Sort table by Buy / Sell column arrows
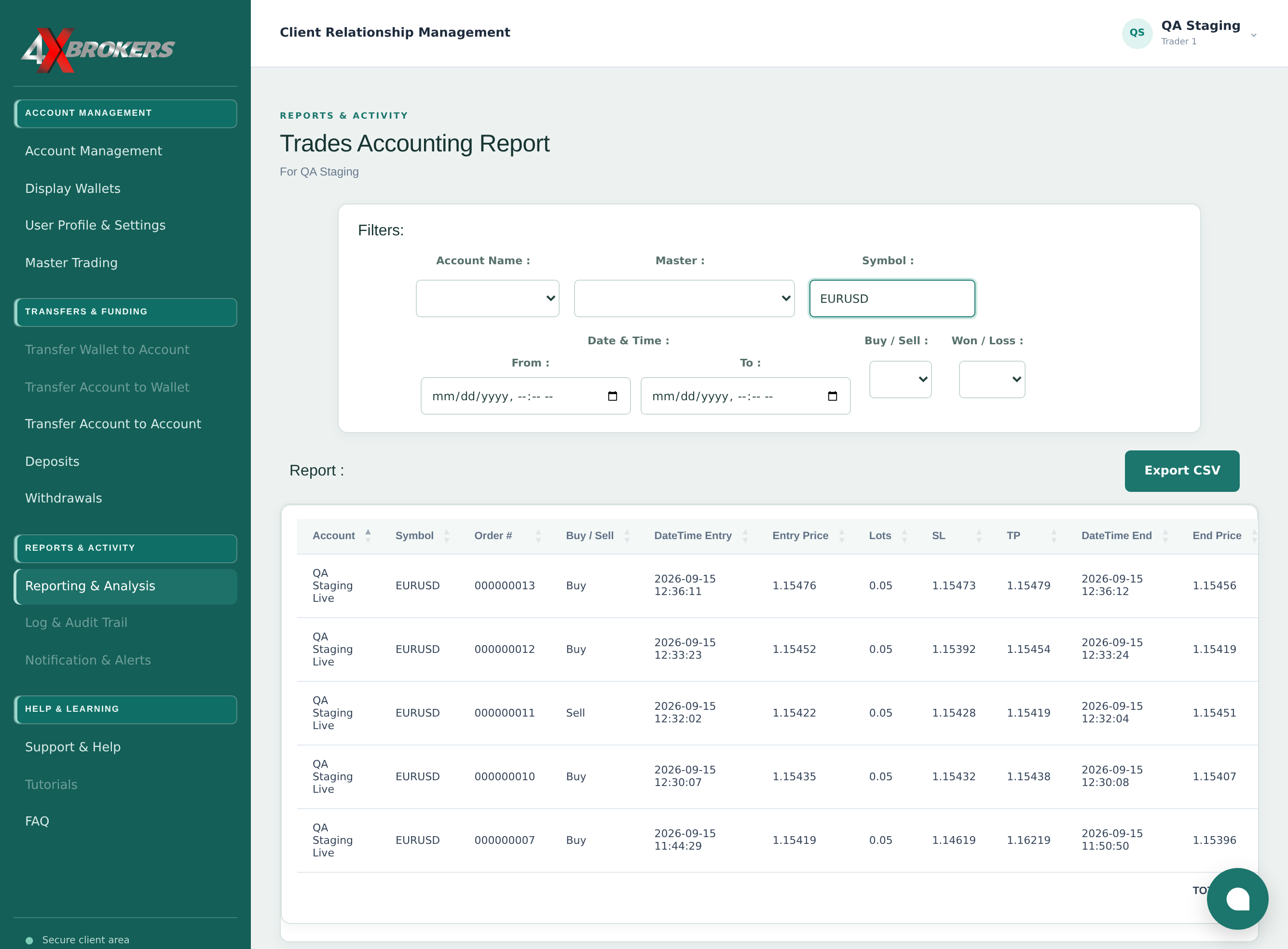1288x949 pixels. (x=627, y=535)
